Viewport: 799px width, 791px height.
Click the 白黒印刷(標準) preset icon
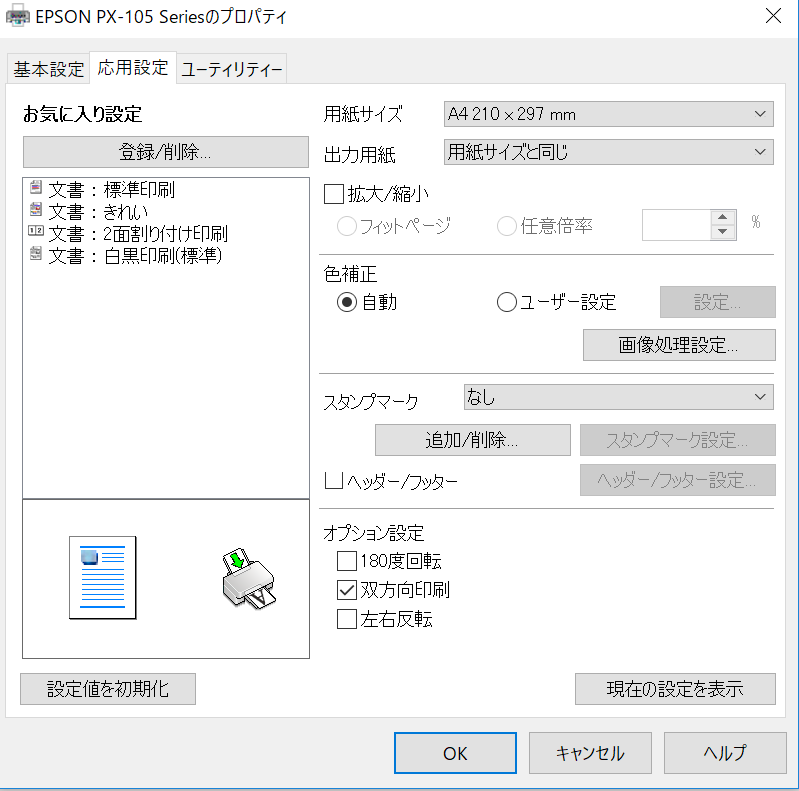coord(36,253)
